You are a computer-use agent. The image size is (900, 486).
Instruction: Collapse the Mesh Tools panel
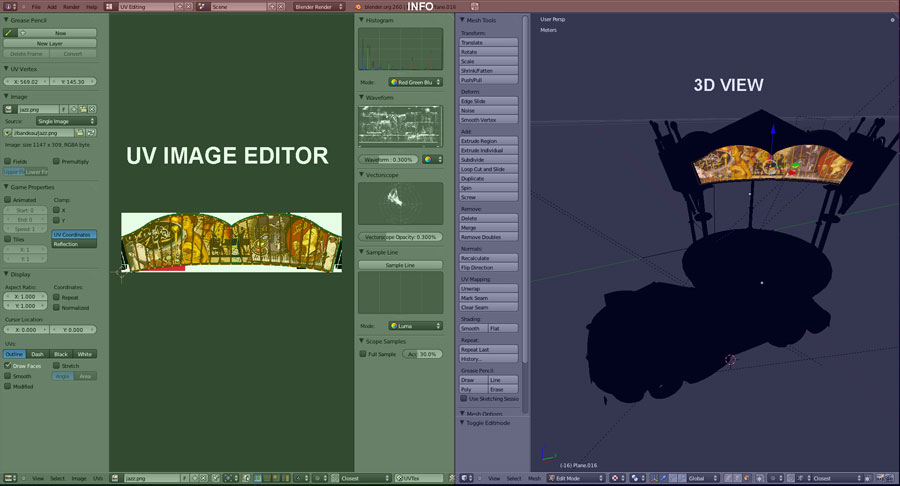[462, 20]
